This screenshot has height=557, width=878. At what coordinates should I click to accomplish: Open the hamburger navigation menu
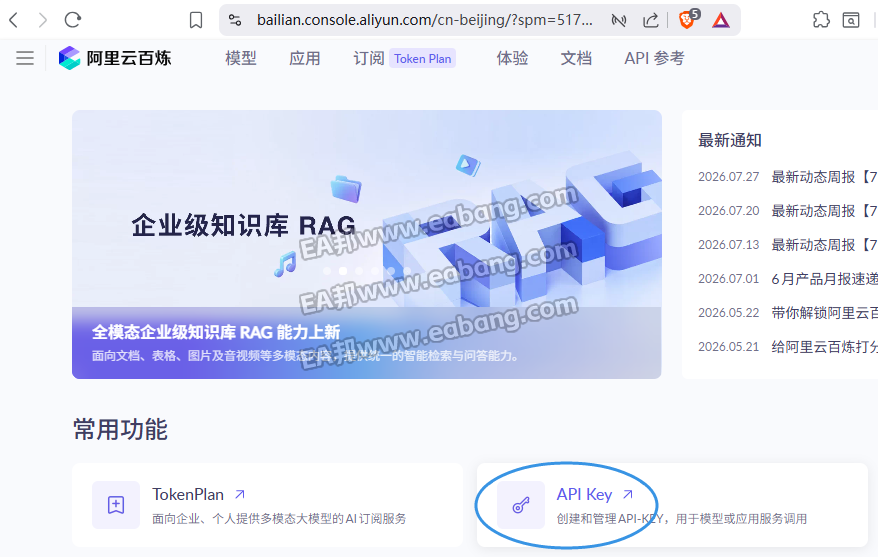pos(25,58)
